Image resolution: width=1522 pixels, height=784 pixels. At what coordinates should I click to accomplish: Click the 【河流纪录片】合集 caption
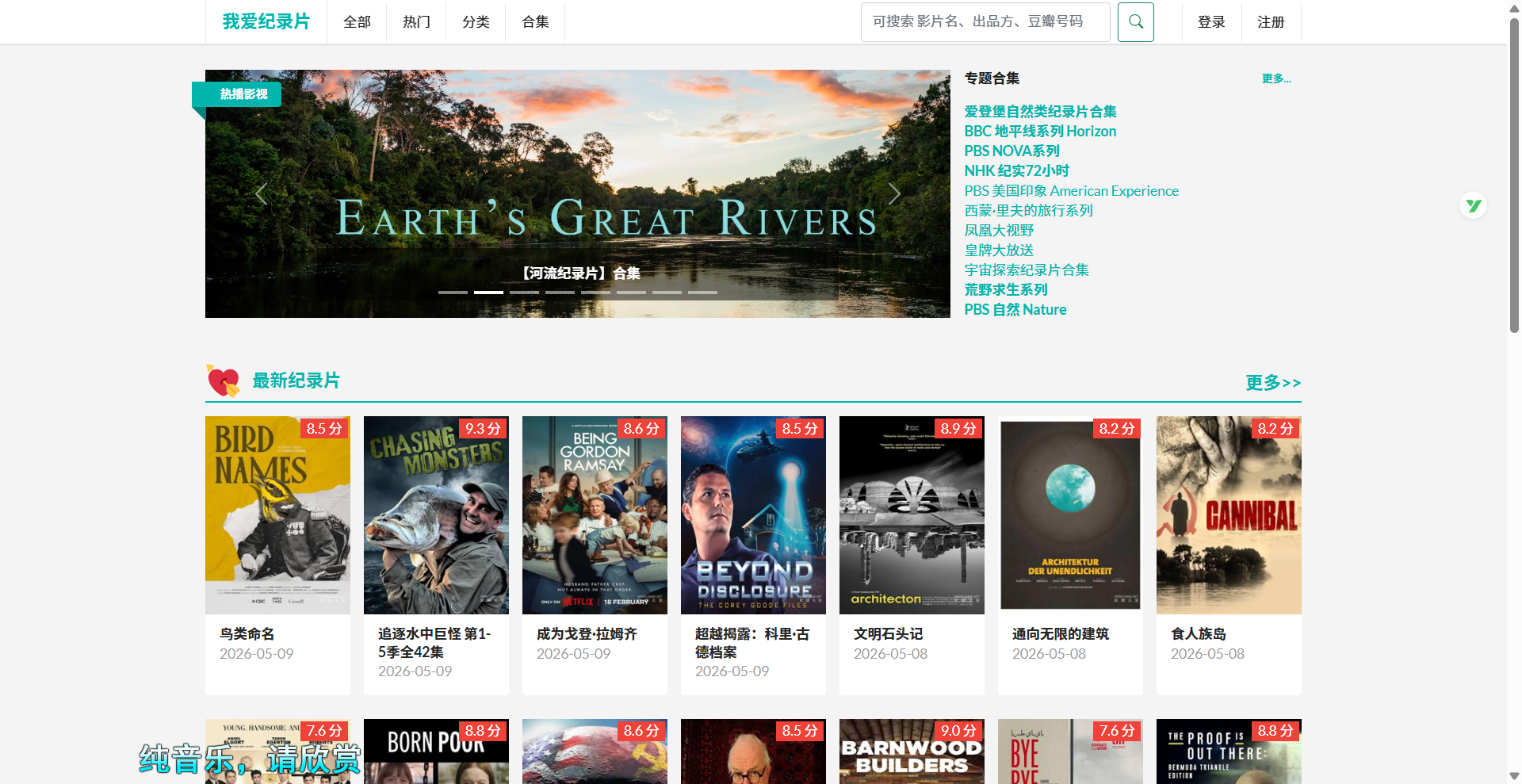point(579,273)
